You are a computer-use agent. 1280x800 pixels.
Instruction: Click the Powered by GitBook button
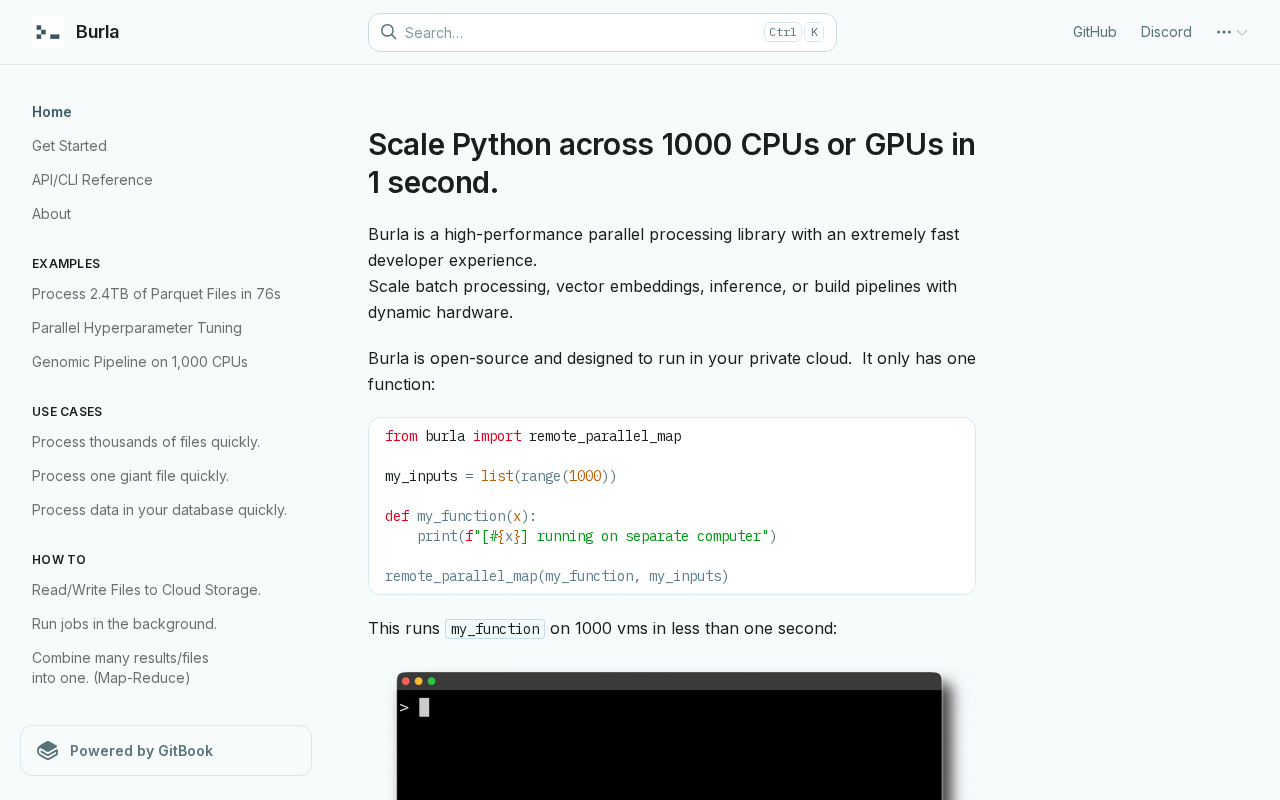point(166,751)
